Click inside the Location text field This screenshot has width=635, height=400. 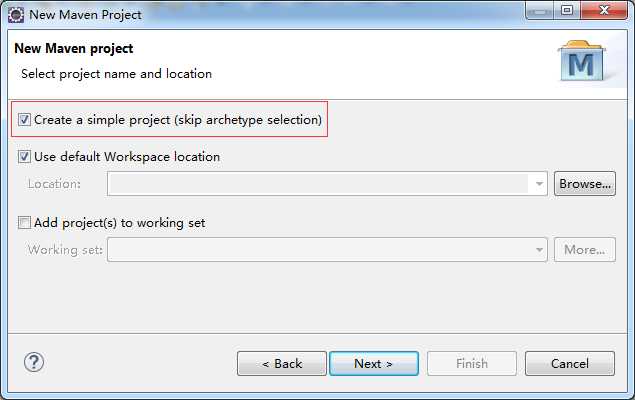tap(318, 184)
